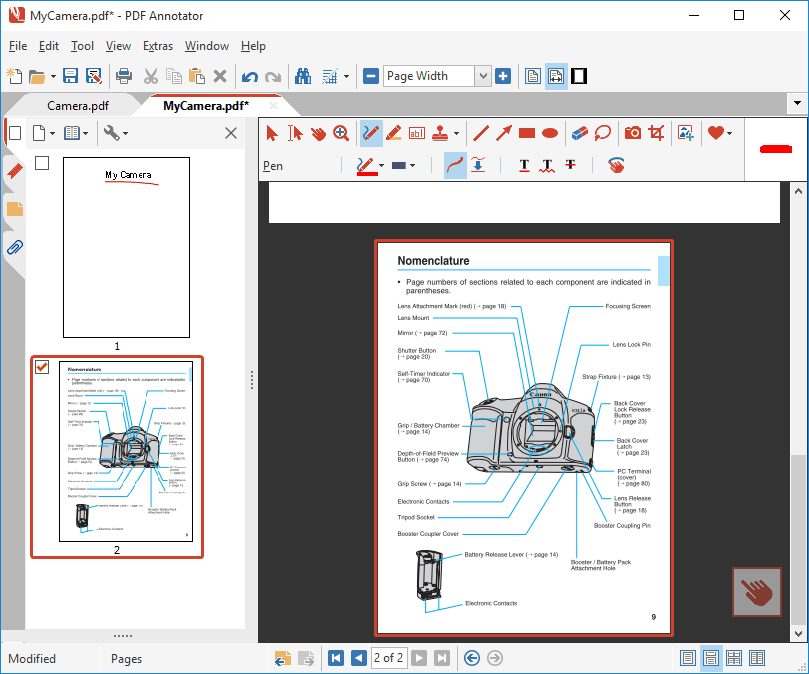
Task: Select the page 1 thumbnail
Action: click(x=126, y=247)
